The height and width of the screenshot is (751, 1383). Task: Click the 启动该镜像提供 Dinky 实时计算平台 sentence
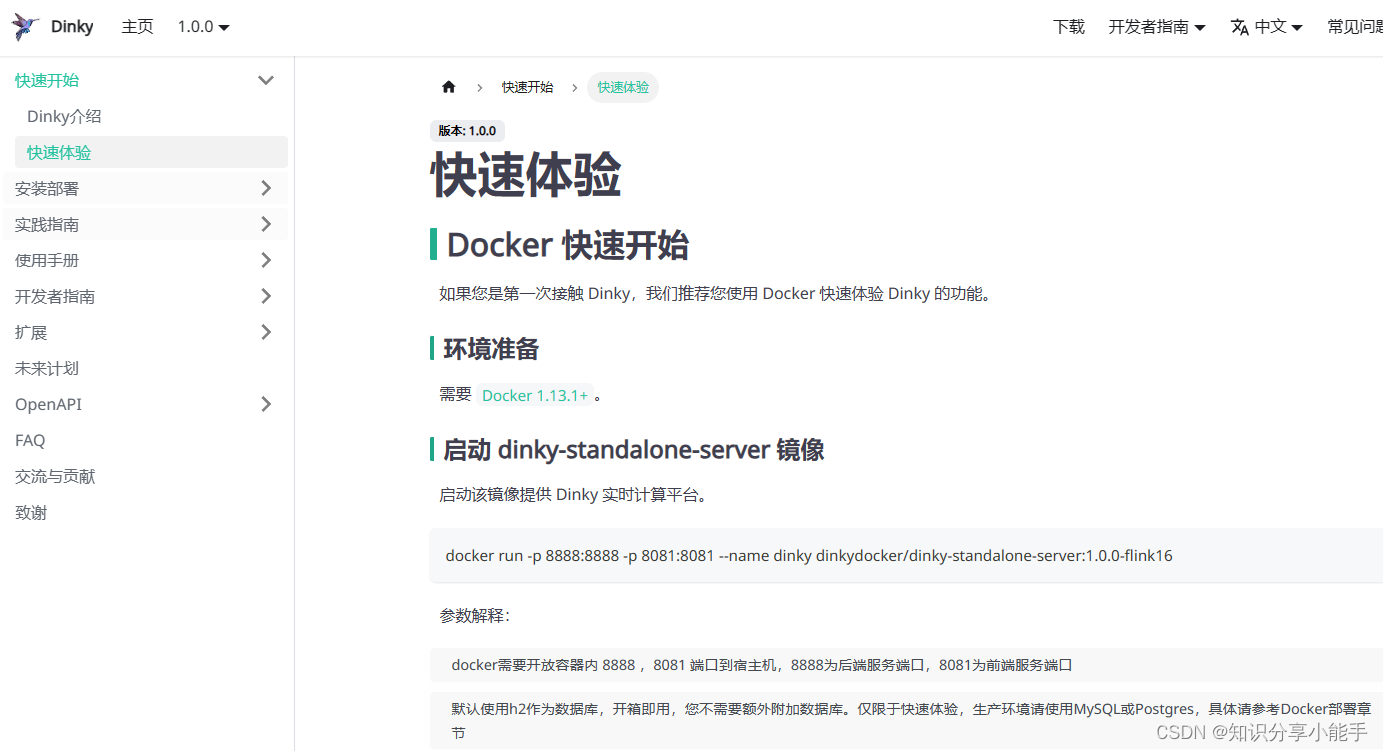(575, 494)
